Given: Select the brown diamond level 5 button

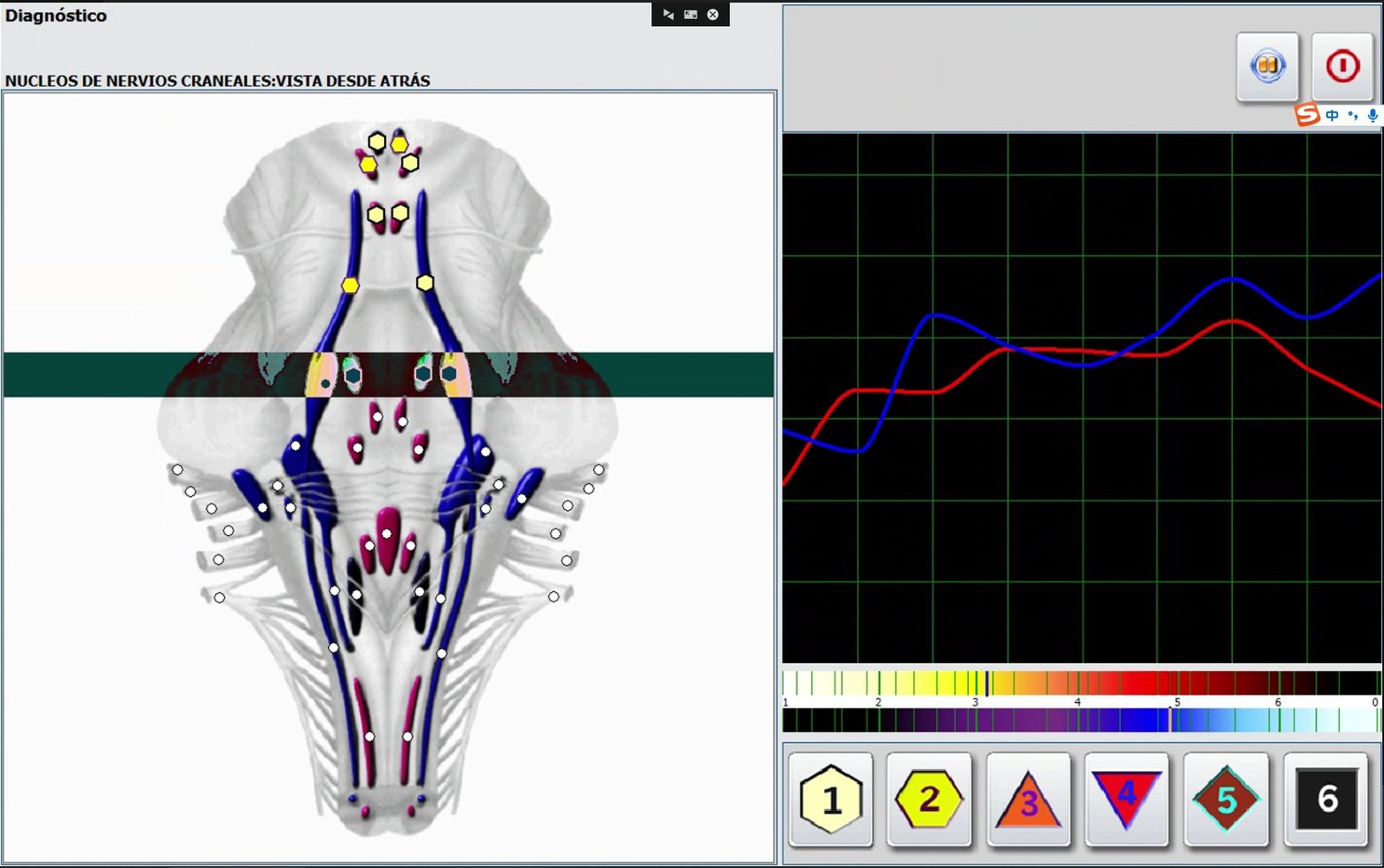Looking at the screenshot, I should [x=1226, y=800].
